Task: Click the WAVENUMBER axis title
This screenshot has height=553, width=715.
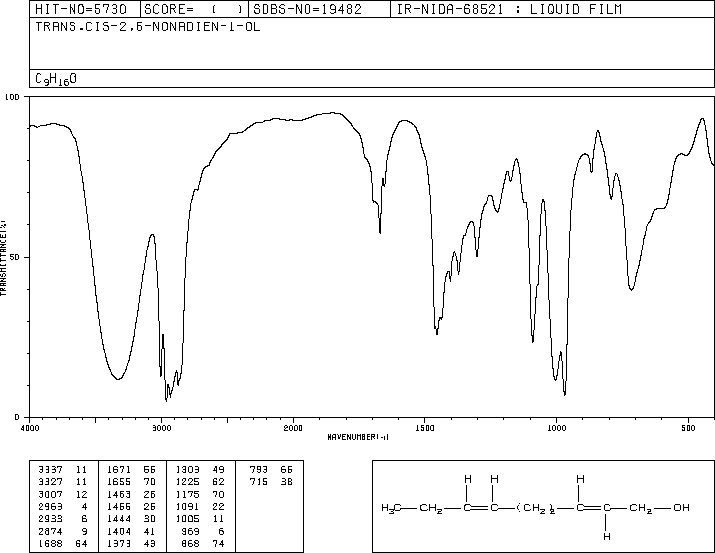Action: click(371, 437)
